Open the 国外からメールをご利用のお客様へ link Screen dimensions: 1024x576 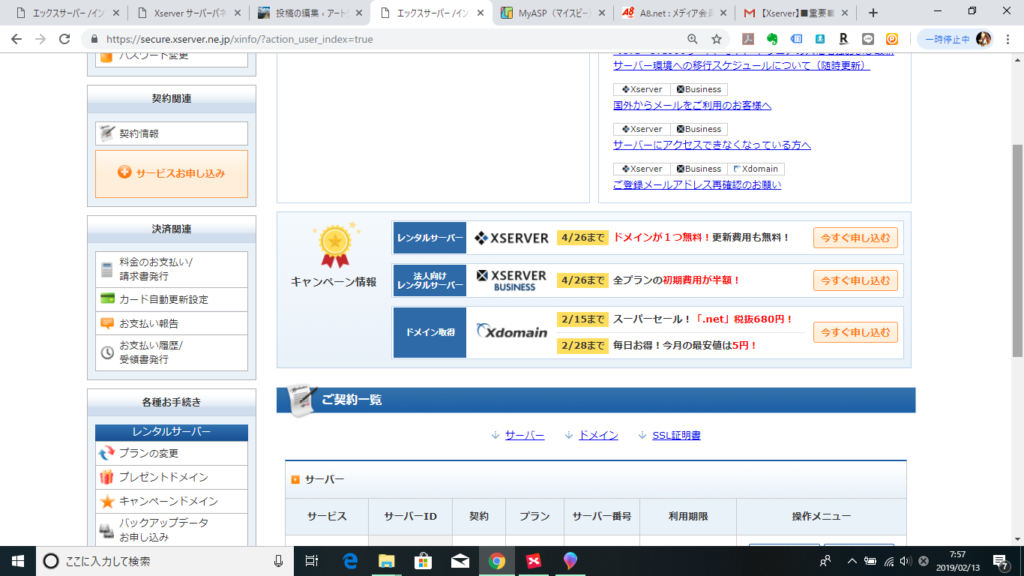692,105
